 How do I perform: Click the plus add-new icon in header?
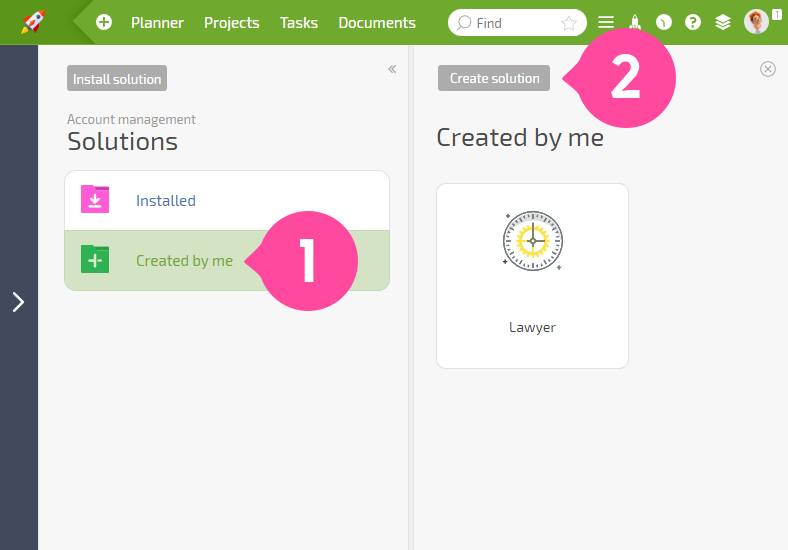pyautogui.click(x=104, y=22)
